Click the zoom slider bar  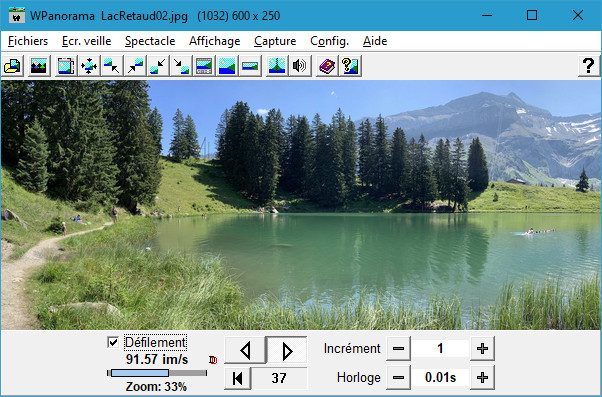point(157,373)
